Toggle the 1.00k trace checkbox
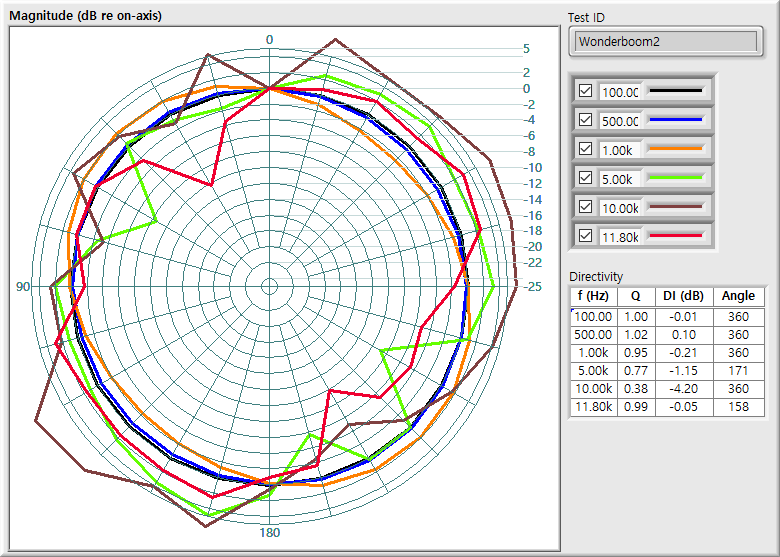The width and height of the screenshot is (780, 557). pos(585,149)
